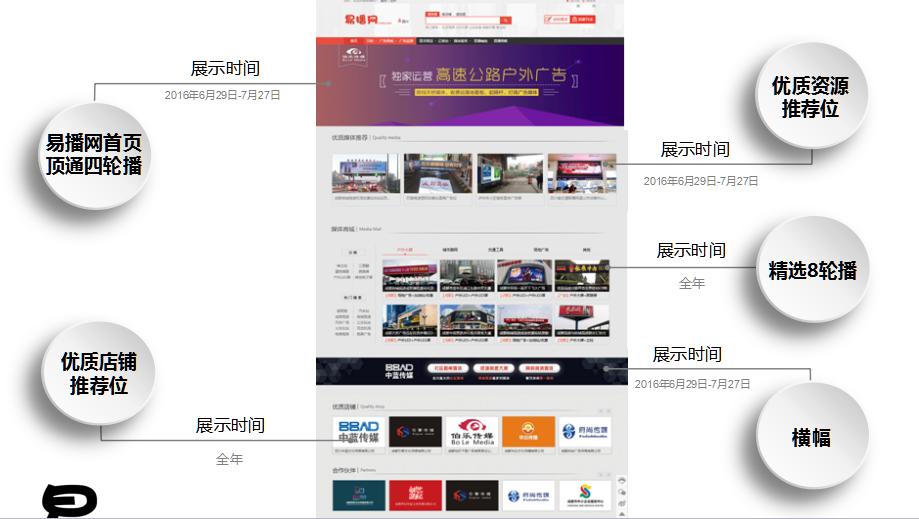Click the red-outlined pencil button in header
Viewport: 919px width, 519px height.
point(556,19)
